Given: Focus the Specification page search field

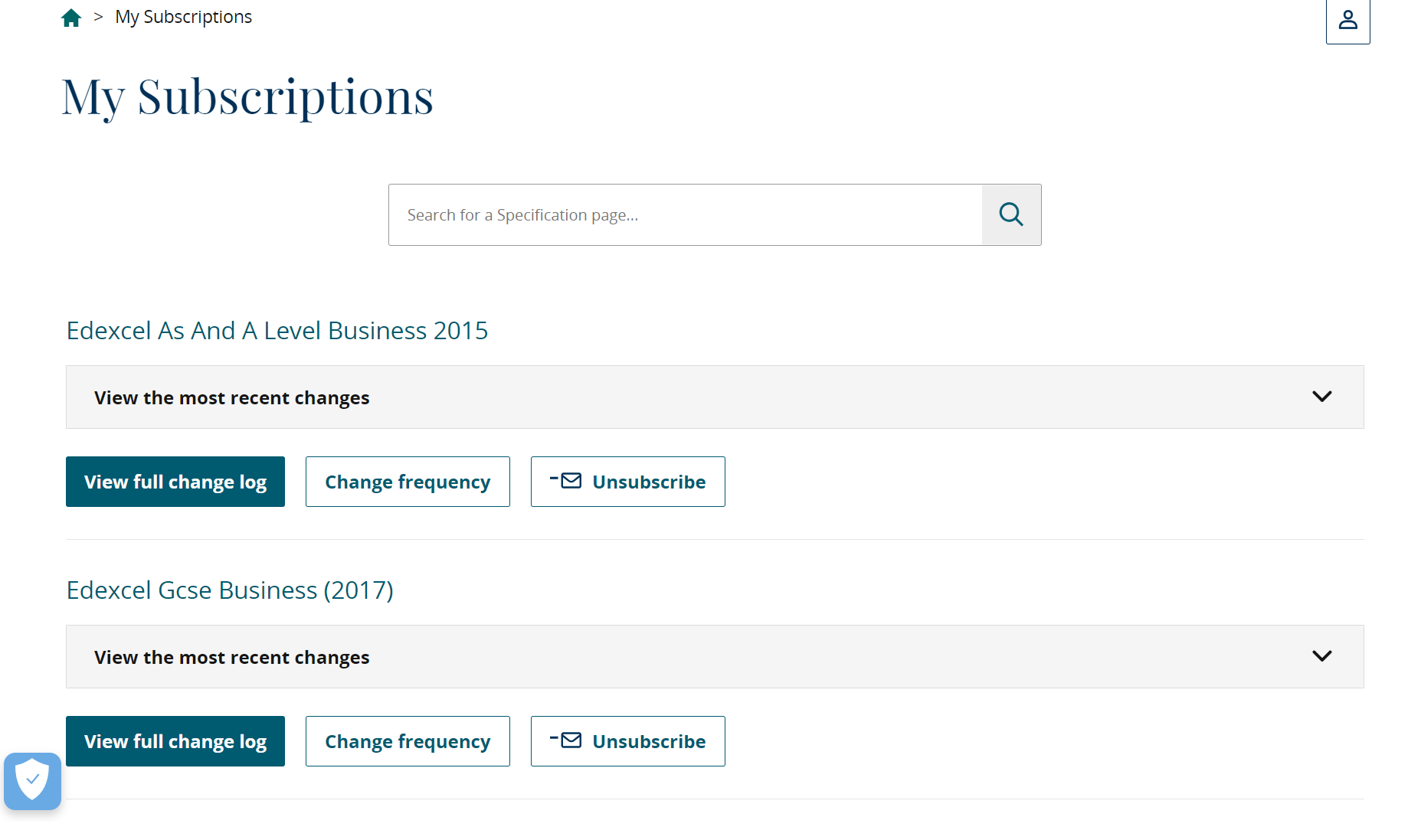Looking at the screenshot, I should [x=685, y=215].
